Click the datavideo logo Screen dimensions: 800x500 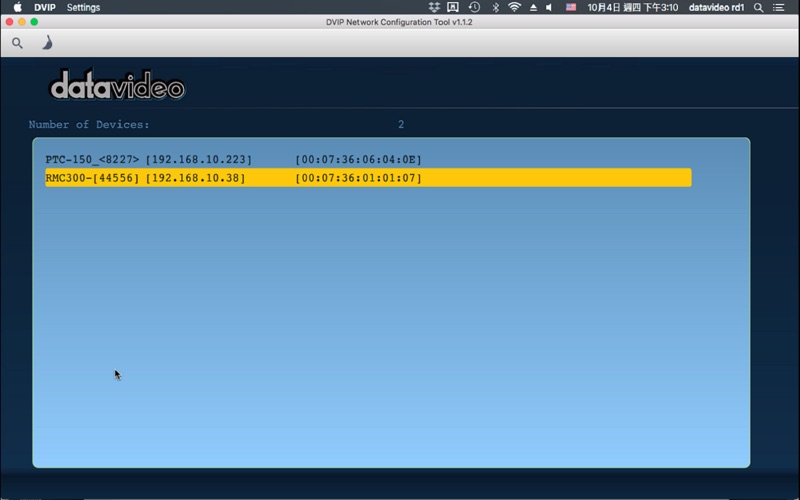tap(117, 85)
